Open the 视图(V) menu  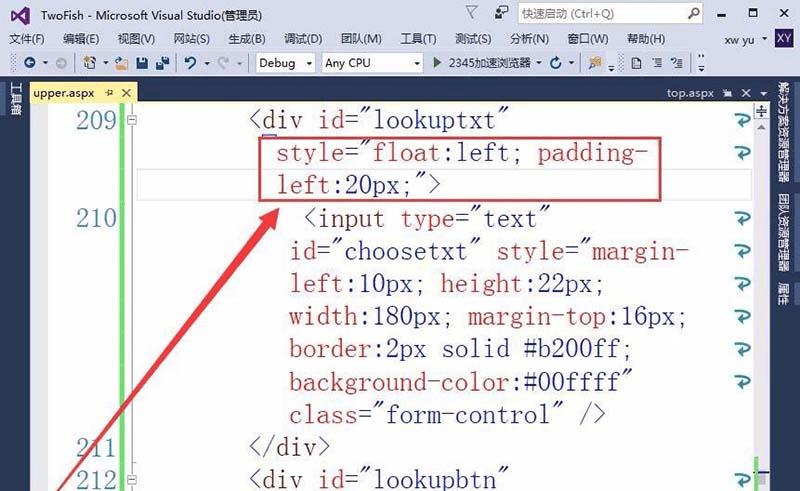(136, 39)
